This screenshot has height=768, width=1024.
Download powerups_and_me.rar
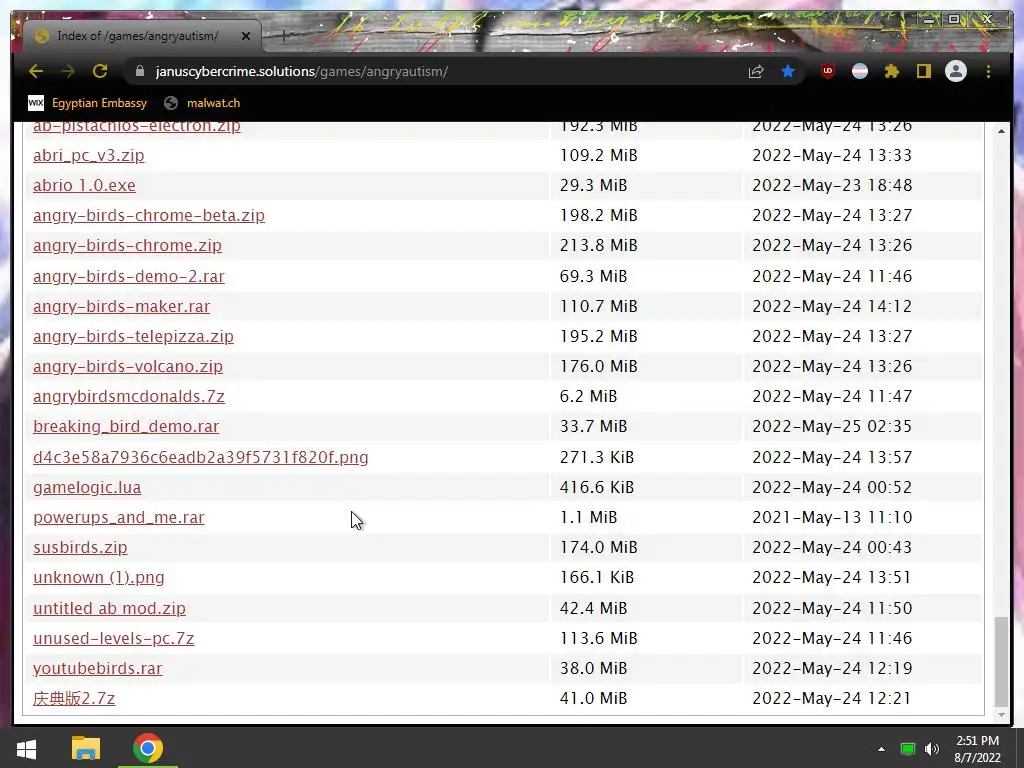[x=119, y=517]
